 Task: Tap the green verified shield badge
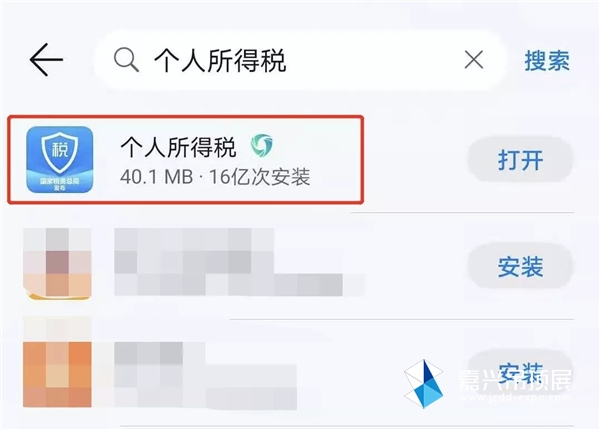(x=262, y=145)
